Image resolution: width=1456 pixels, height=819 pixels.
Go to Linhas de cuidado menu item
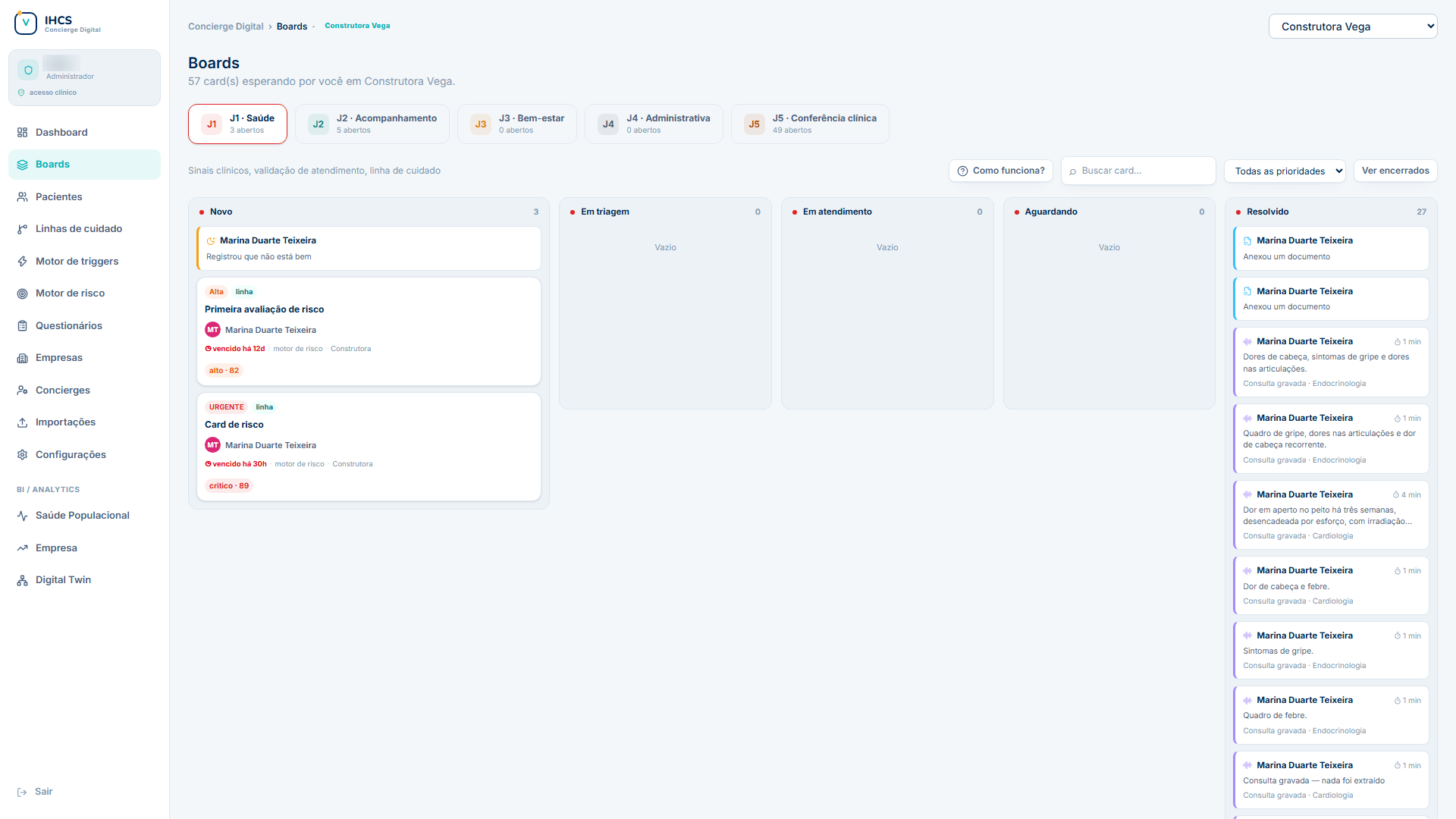pos(79,229)
